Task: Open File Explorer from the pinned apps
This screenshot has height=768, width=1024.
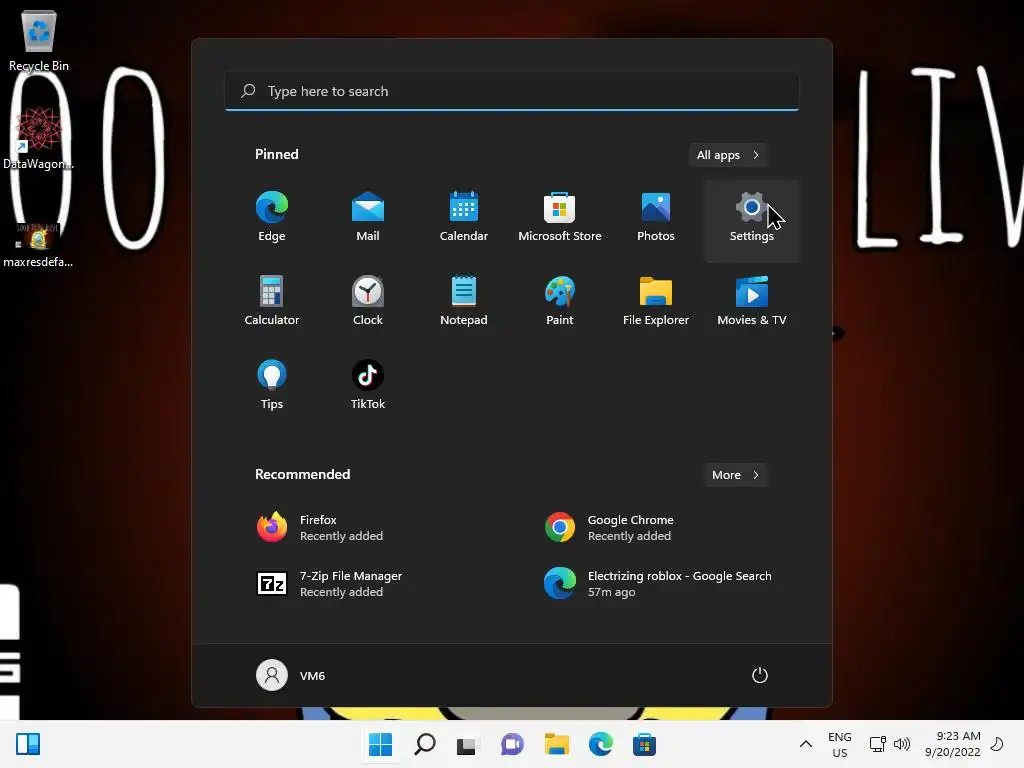Action: (656, 301)
